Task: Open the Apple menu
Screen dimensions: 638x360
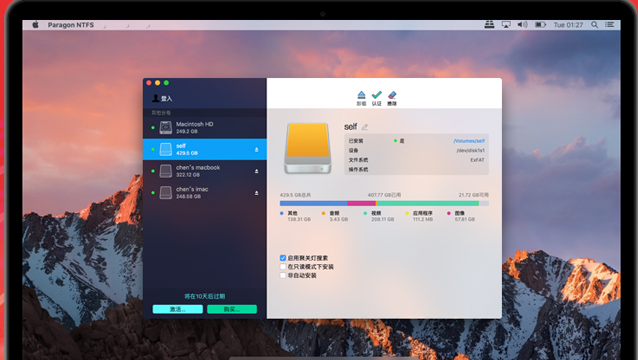Action: coord(35,25)
